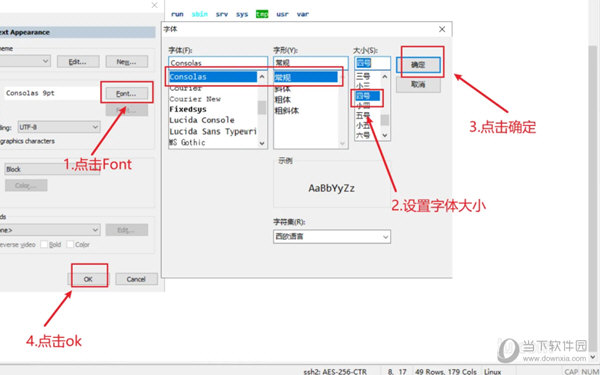Click the New... theme button
The width and height of the screenshot is (600, 375).
coord(127,62)
